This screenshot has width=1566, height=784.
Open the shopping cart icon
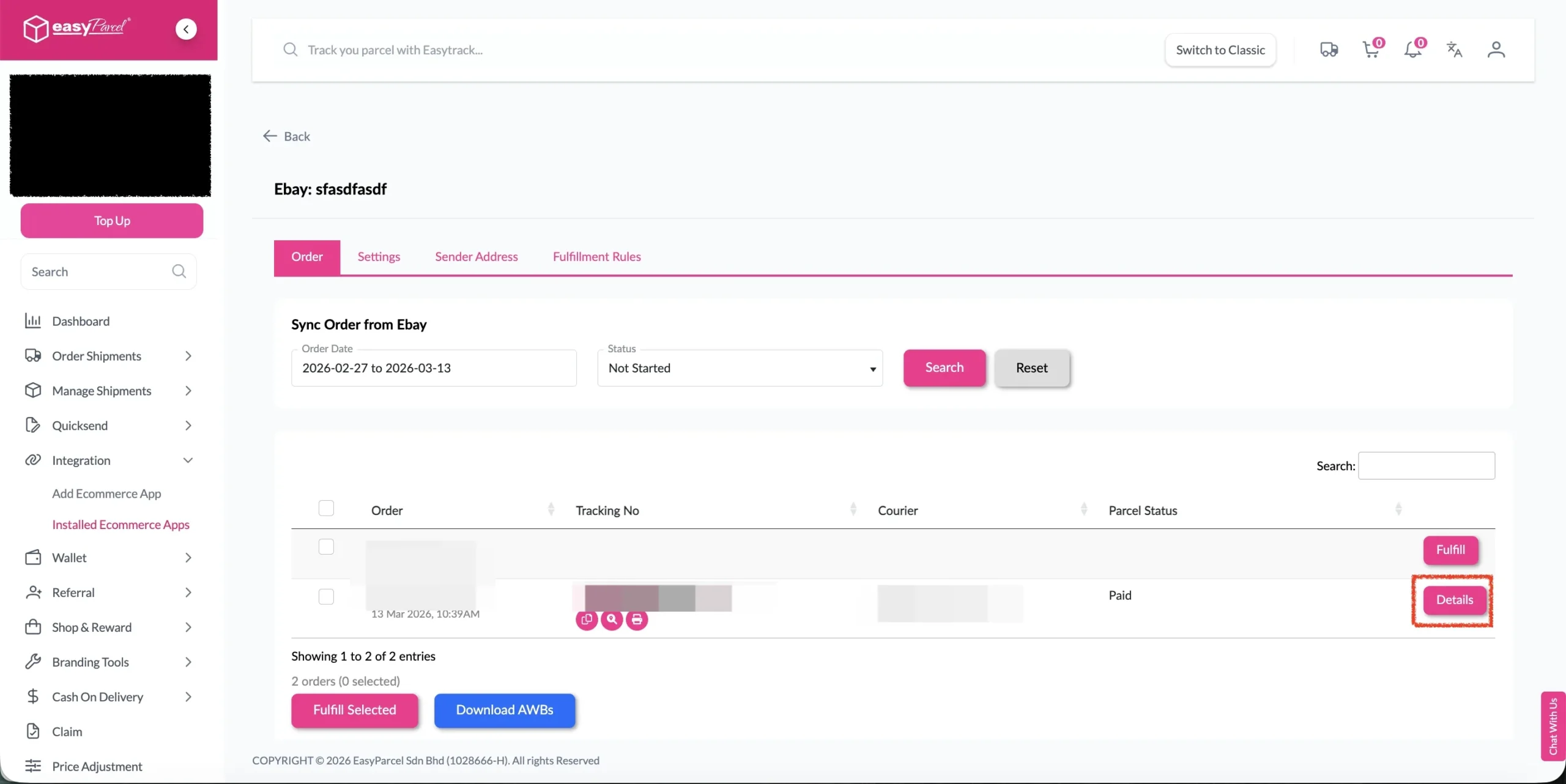point(1371,50)
